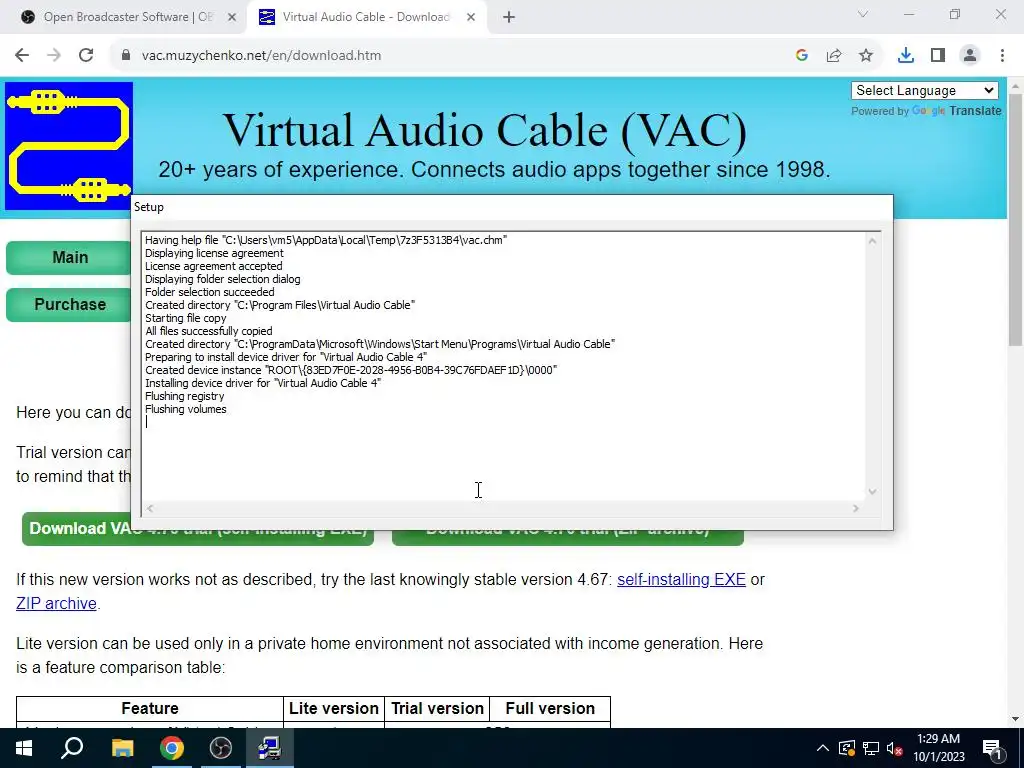Click 'Trial version' table header
This screenshot has height=768, width=1024.
click(437, 709)
